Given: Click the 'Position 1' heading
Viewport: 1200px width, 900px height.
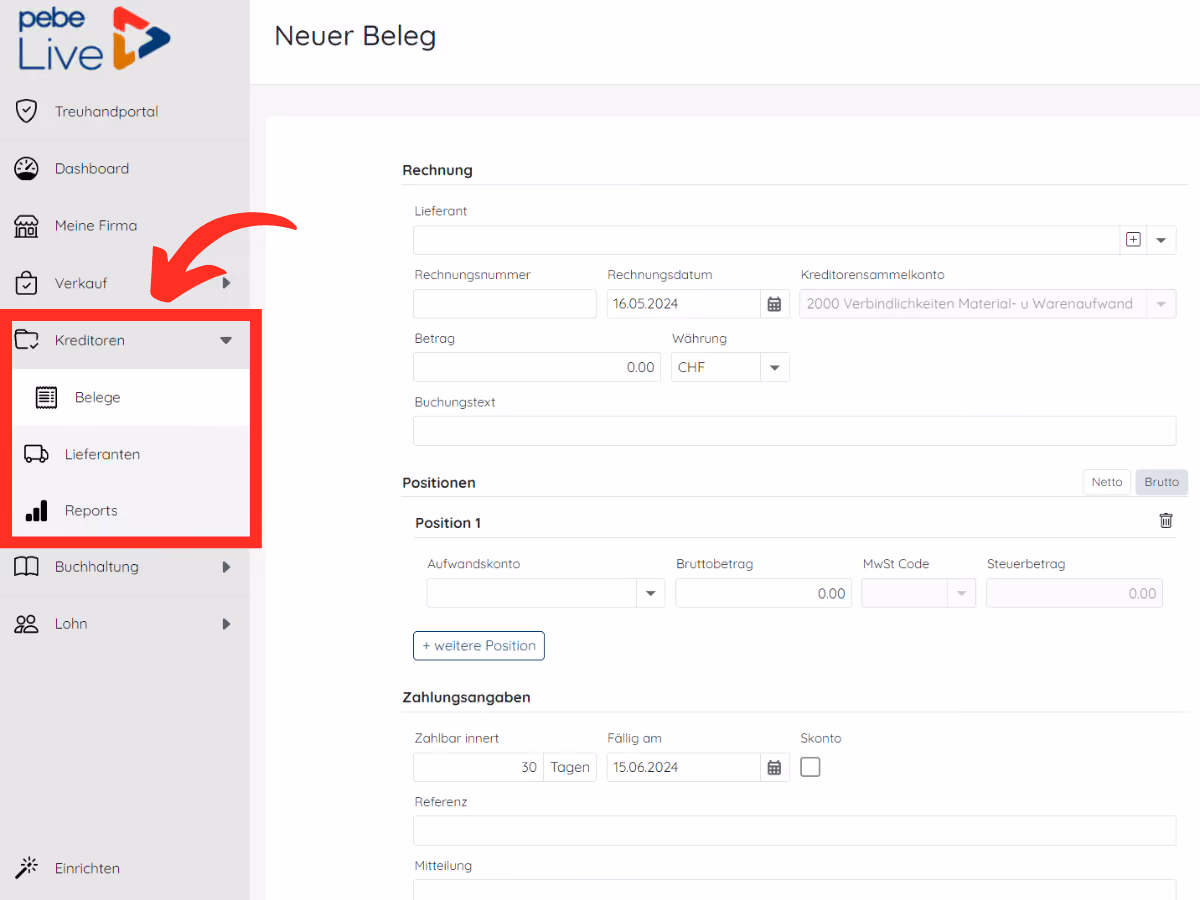Looking at the screenshot, I should point(448,523).
